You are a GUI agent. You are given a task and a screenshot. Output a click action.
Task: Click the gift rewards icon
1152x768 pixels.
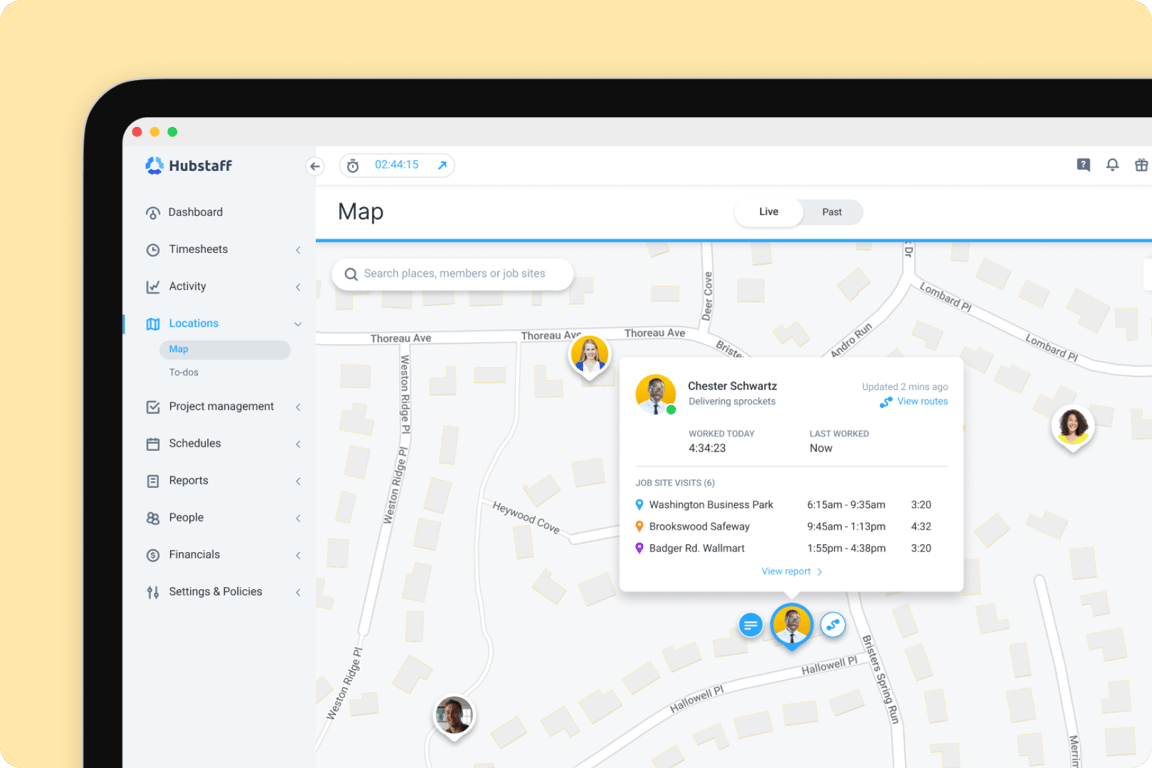(1141, 165)
